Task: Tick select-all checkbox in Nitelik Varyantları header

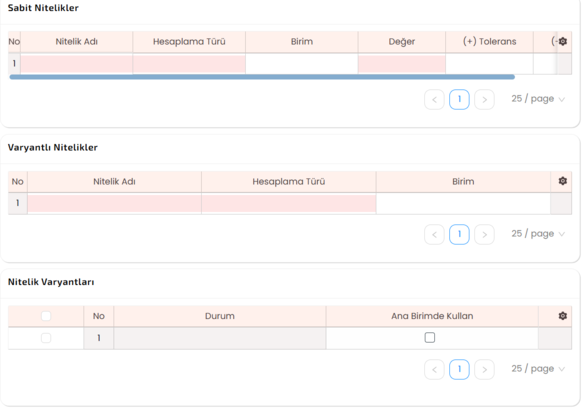Action: [46, 316]
